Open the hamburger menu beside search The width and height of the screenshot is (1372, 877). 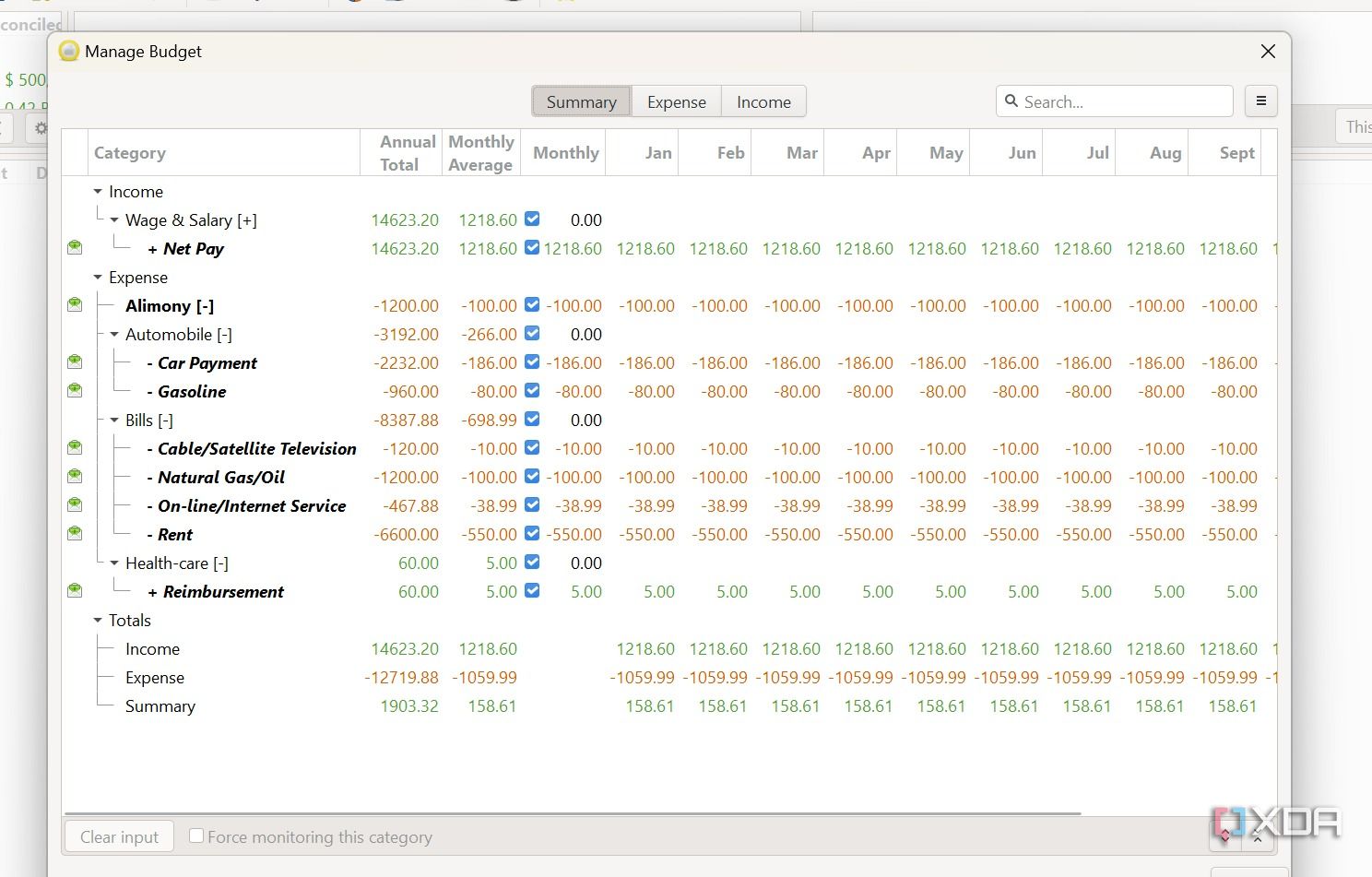tap(1260, 101)
